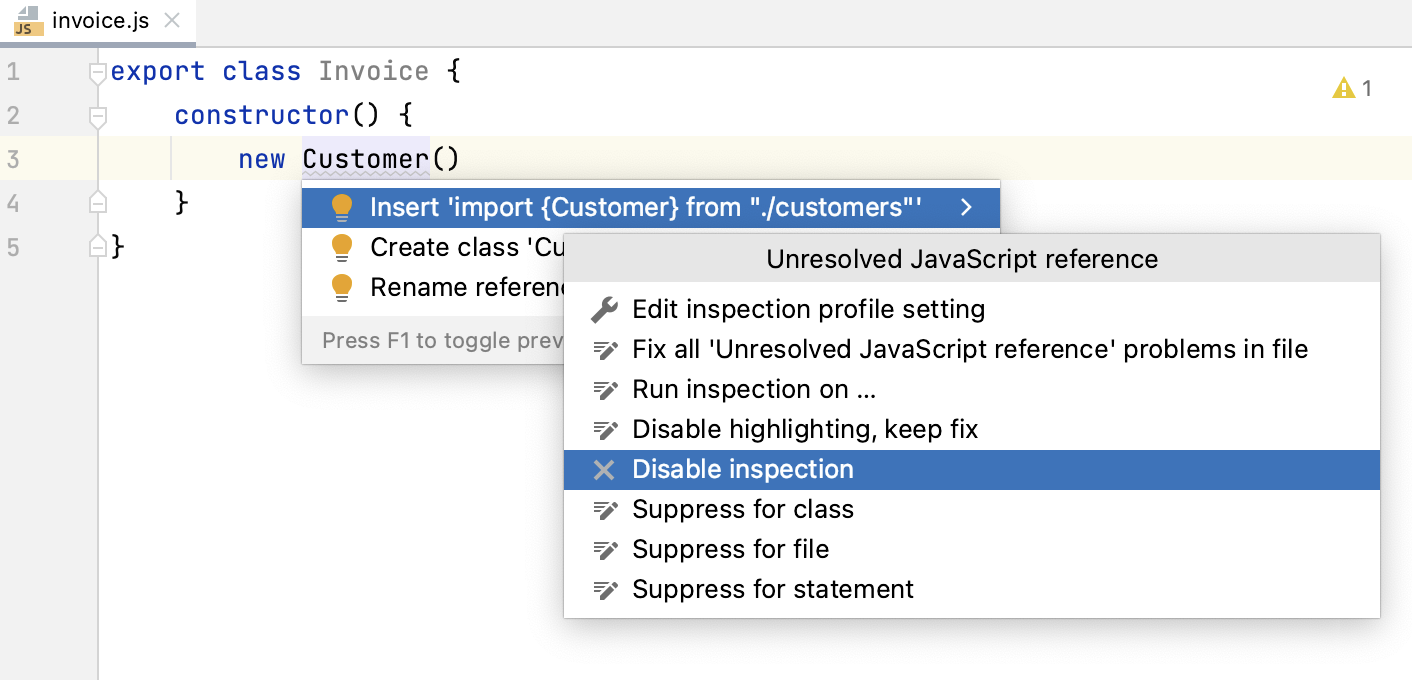
Task: Open Edit inspection profile setting
Action: point(807,309)
